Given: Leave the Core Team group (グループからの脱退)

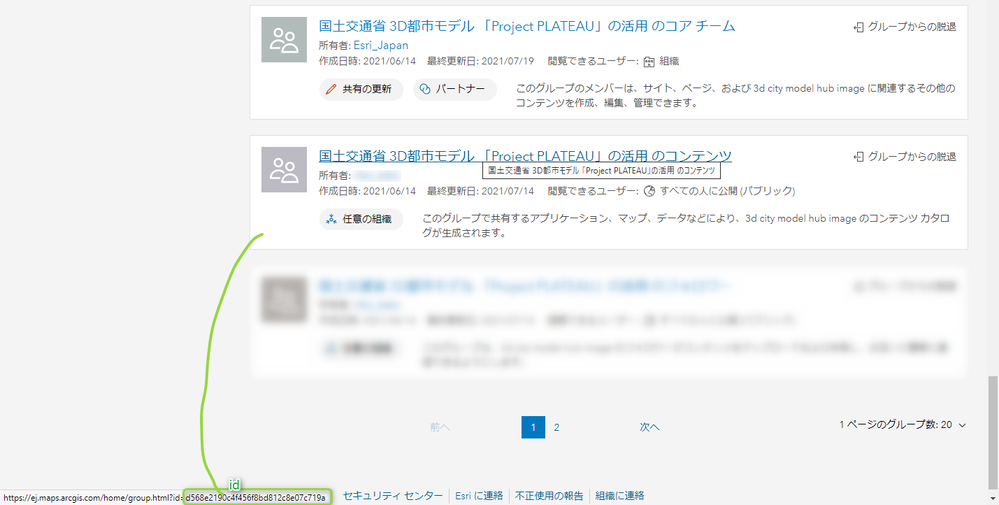Looking at the screenshot, I should (905, 27).
